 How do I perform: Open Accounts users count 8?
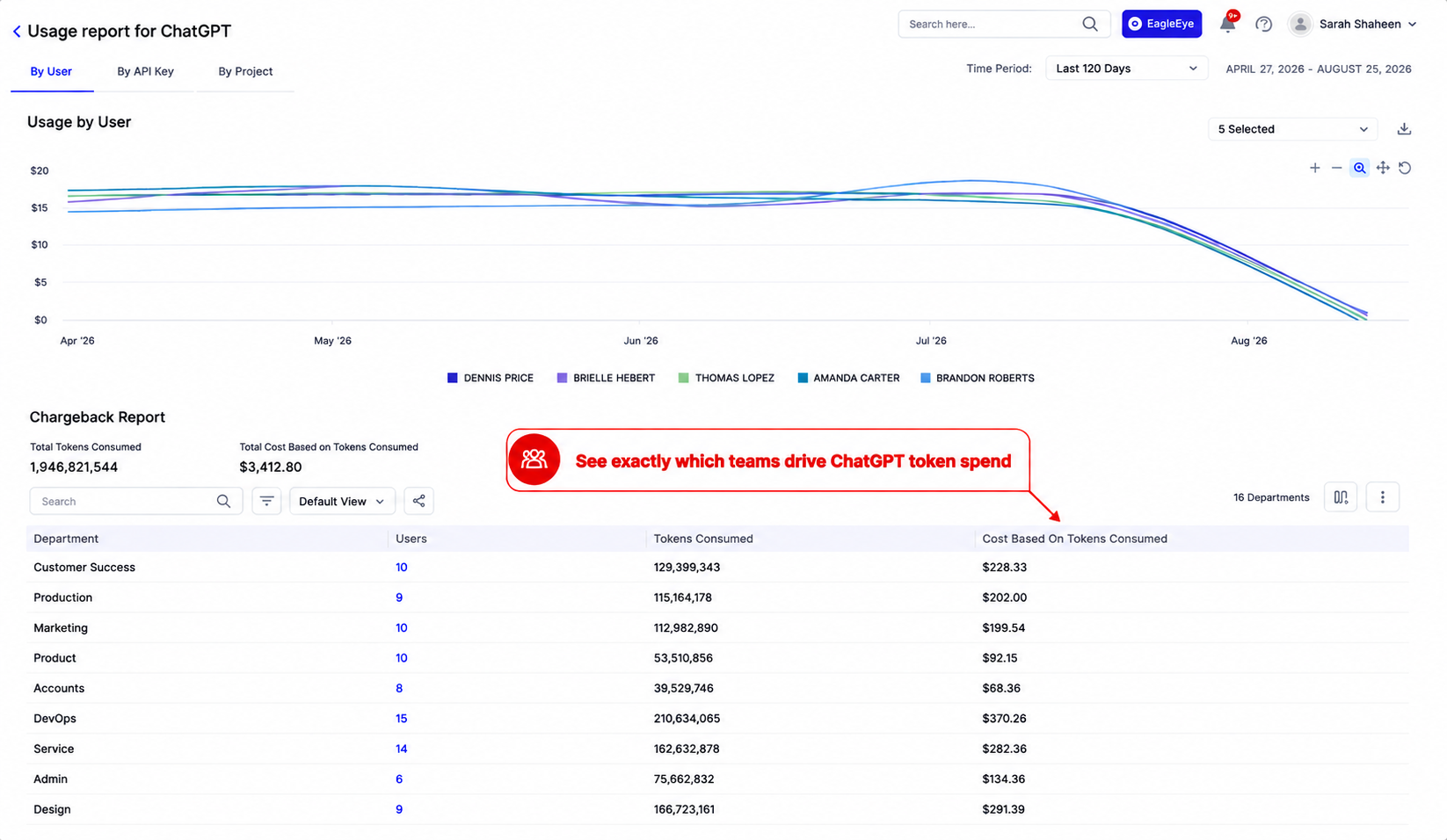(399, 689)
